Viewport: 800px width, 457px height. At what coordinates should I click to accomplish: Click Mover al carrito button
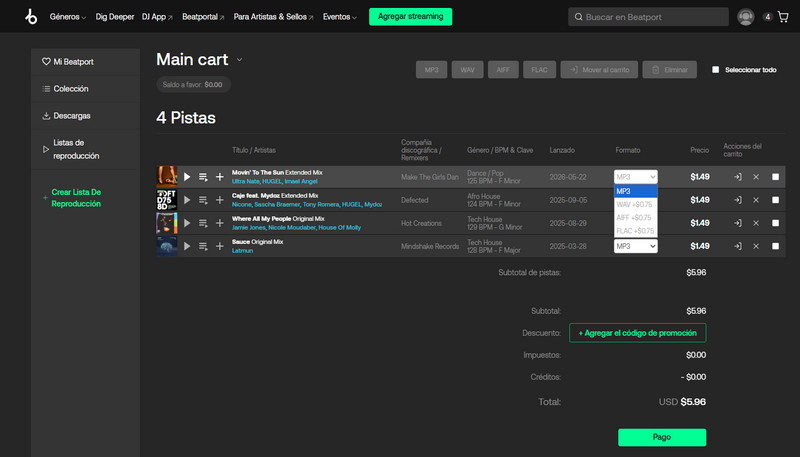point(599,70)
